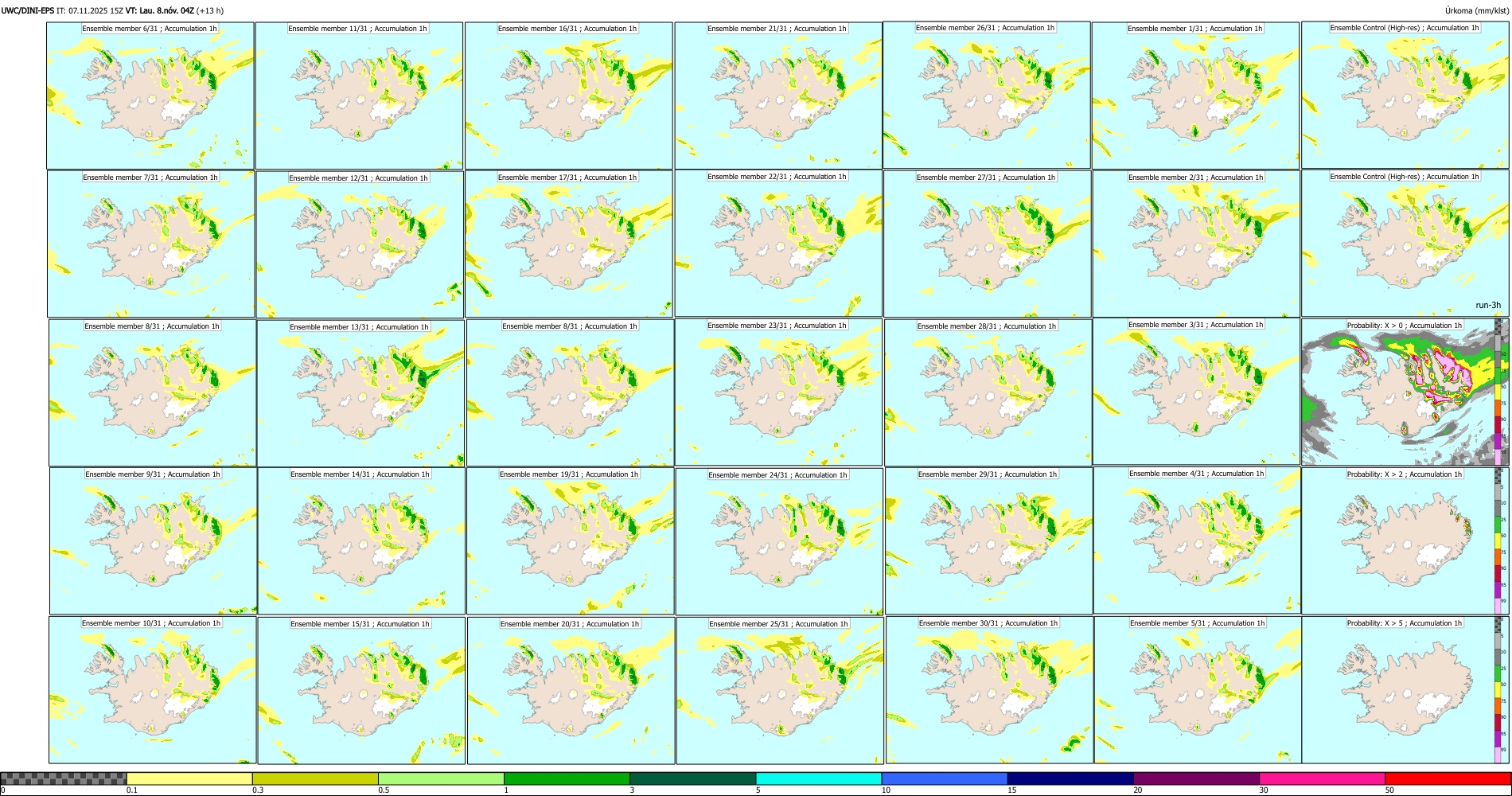Click the 'VT: Lau. 8.nóv. 04Z' valid-time text
Image resolution: width=1512 pixels, height=796 pixels.
pos(160,10)
